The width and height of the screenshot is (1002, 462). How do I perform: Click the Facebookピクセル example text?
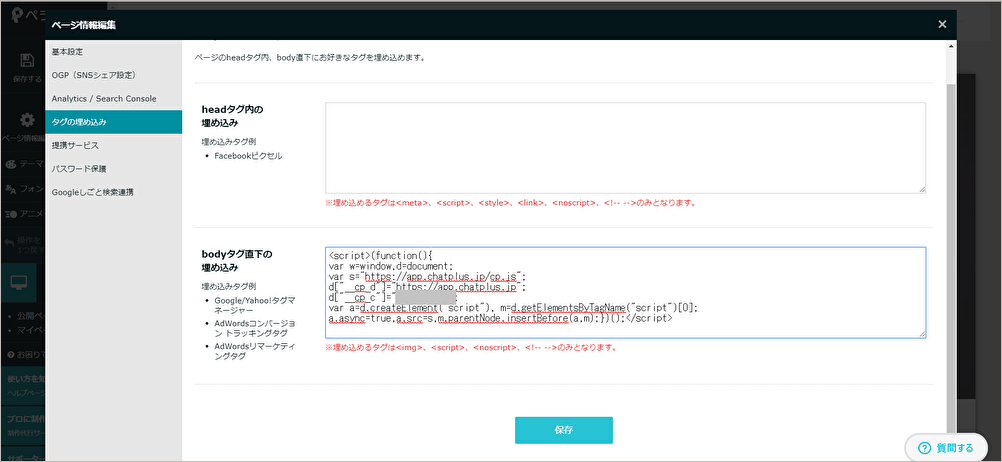pyautogui.click(x=248, y=156)
